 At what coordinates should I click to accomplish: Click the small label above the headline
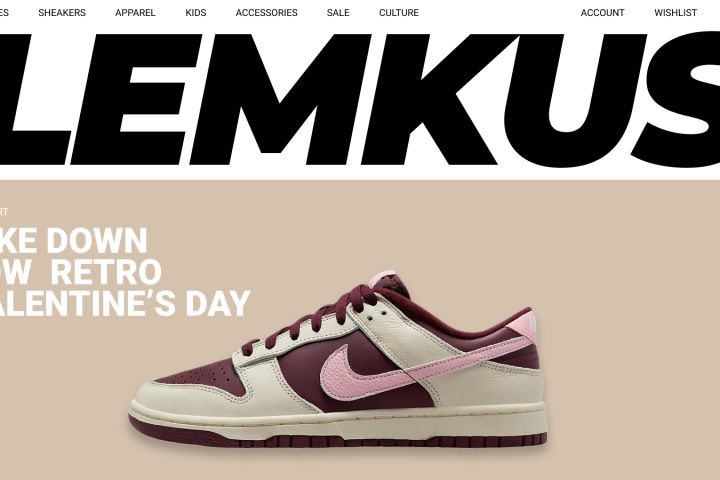coord(4,212)
